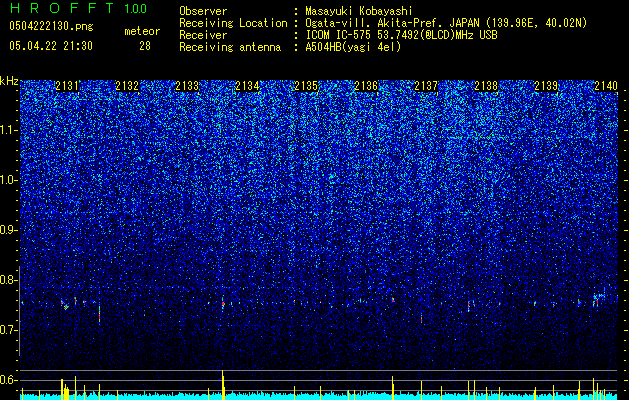Click the meteor count value 28

pos(145,46)
